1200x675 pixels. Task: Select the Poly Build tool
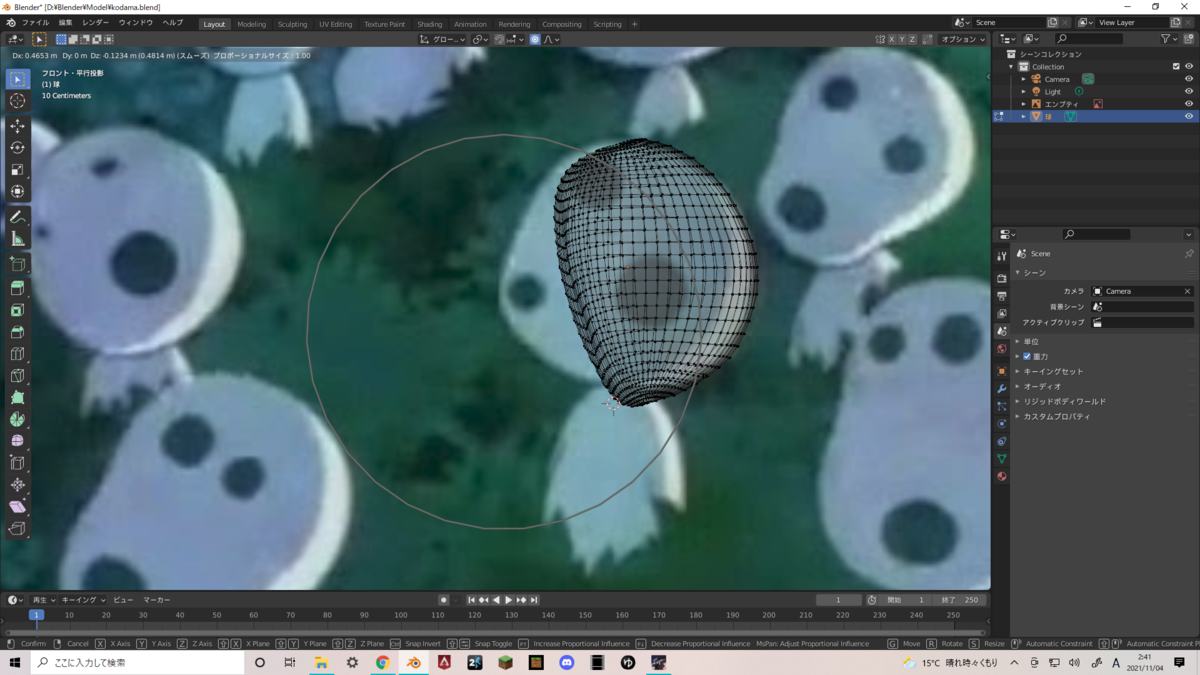17,398
